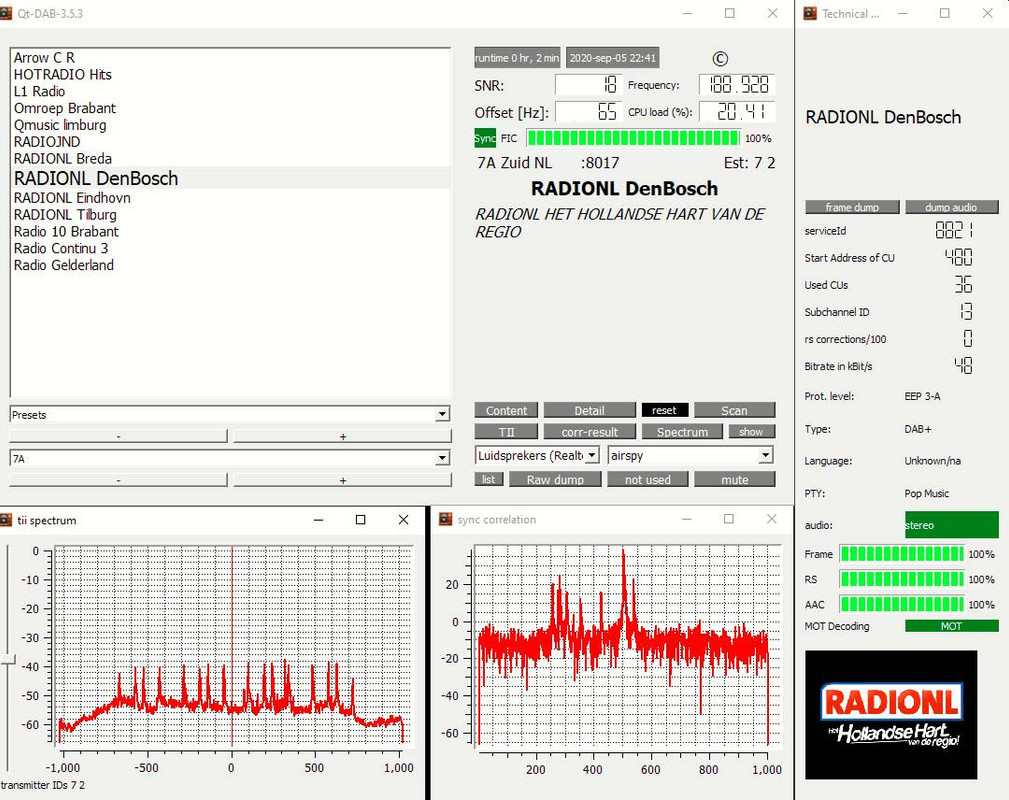Toggle the TII display button

[x=506, y=431]
